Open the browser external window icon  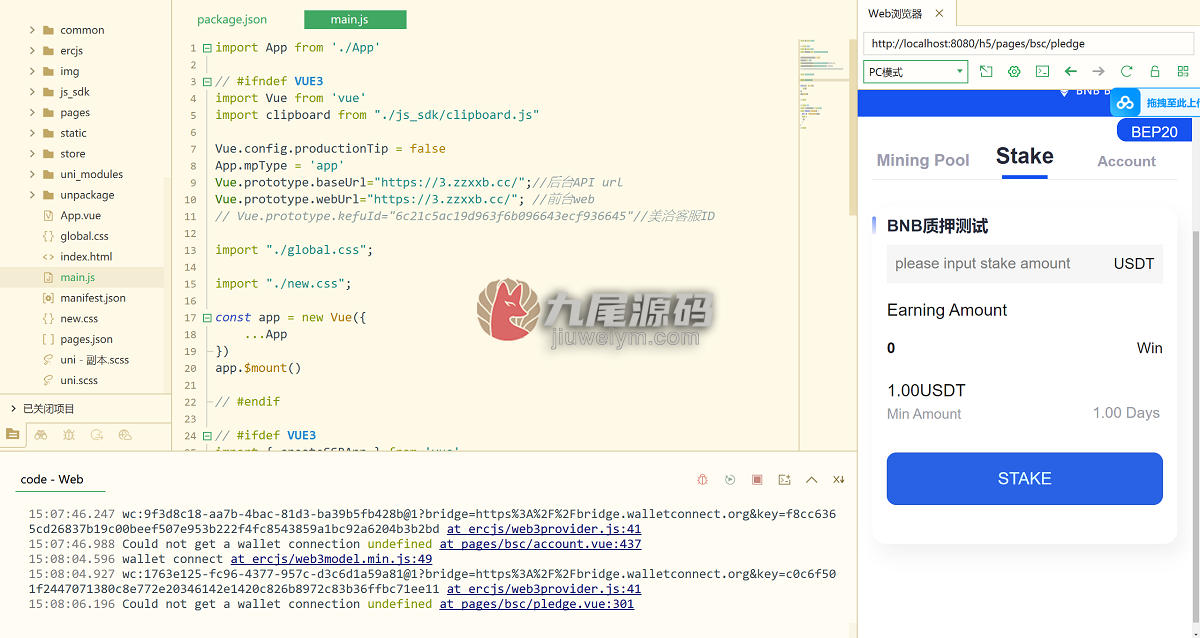tap(986, 72)
